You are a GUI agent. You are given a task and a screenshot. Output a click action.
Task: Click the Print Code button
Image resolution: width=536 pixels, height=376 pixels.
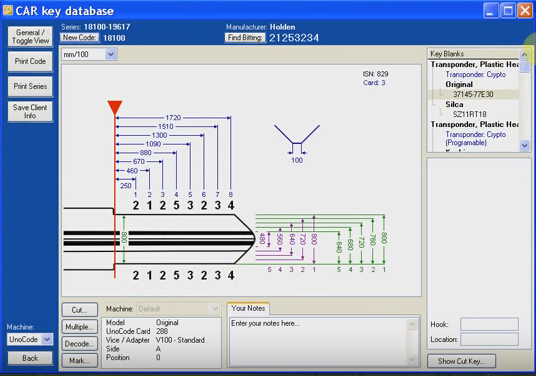click(30, 62)
